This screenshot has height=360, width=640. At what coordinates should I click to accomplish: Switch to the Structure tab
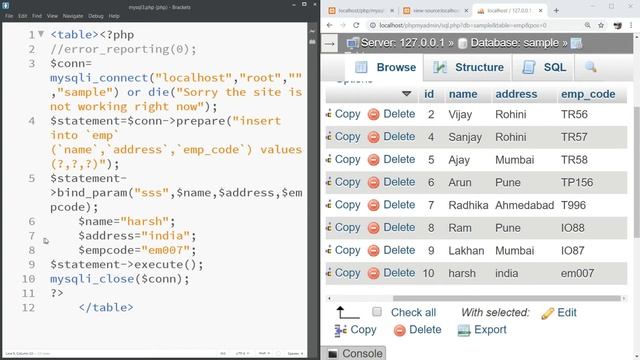pos(468,67)
